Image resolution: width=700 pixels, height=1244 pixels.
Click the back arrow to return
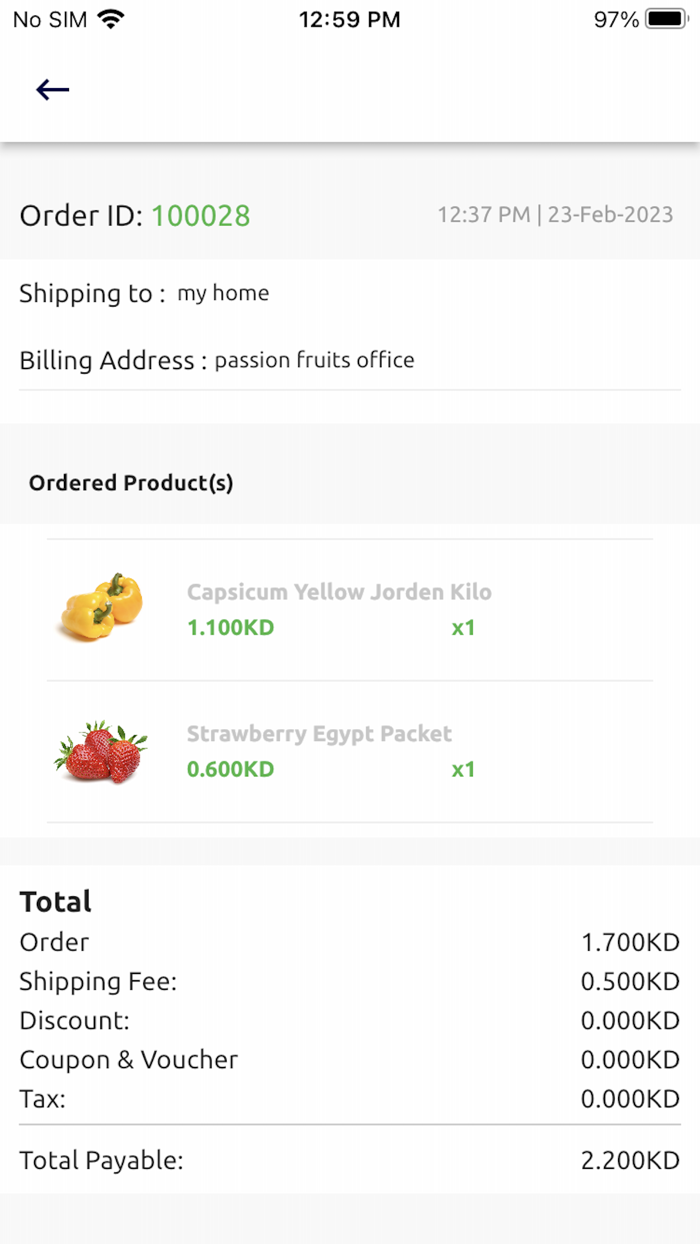click(x=51, y=89)
